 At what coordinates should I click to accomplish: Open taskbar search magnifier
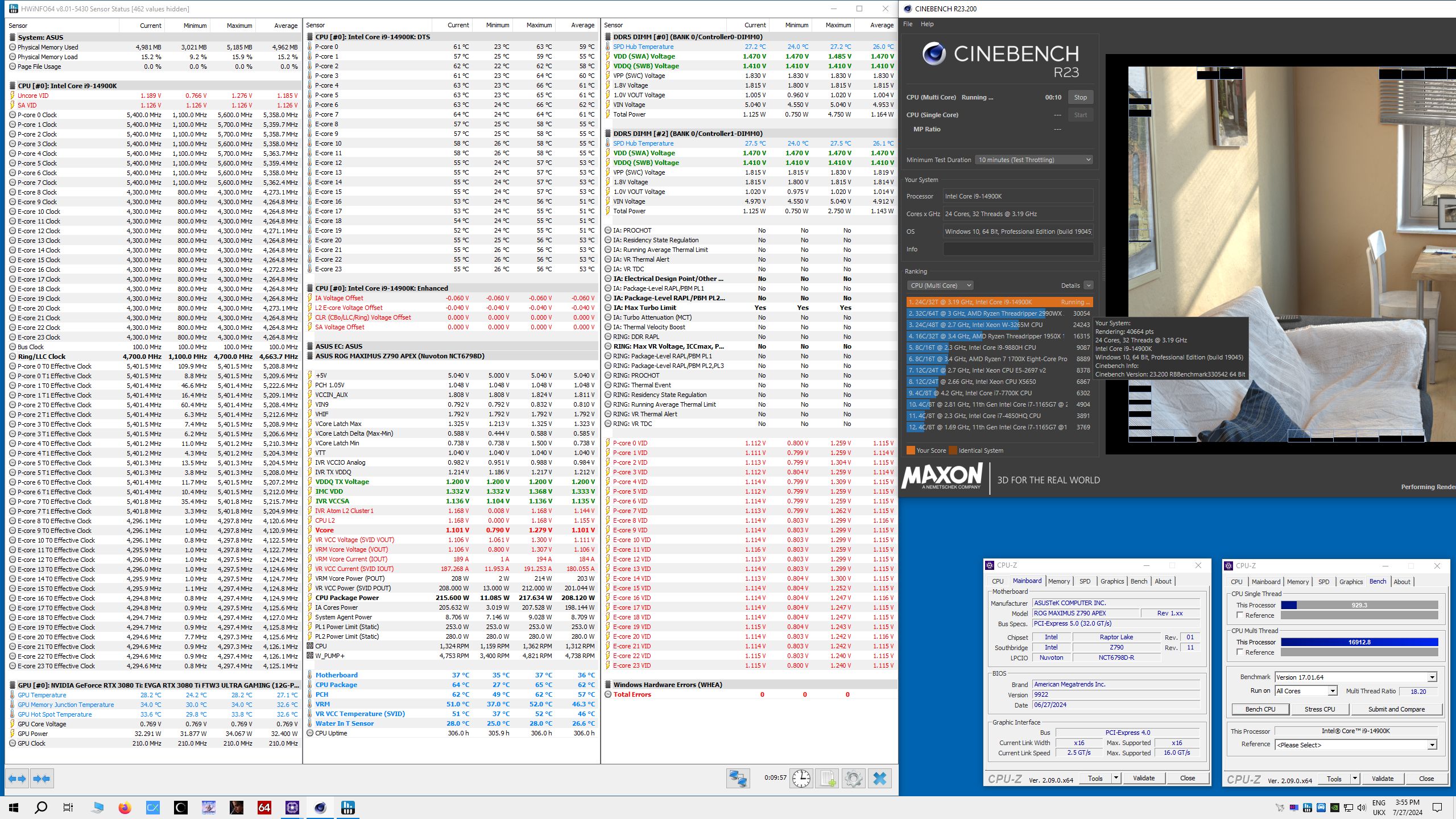click(x=41, y=808)
